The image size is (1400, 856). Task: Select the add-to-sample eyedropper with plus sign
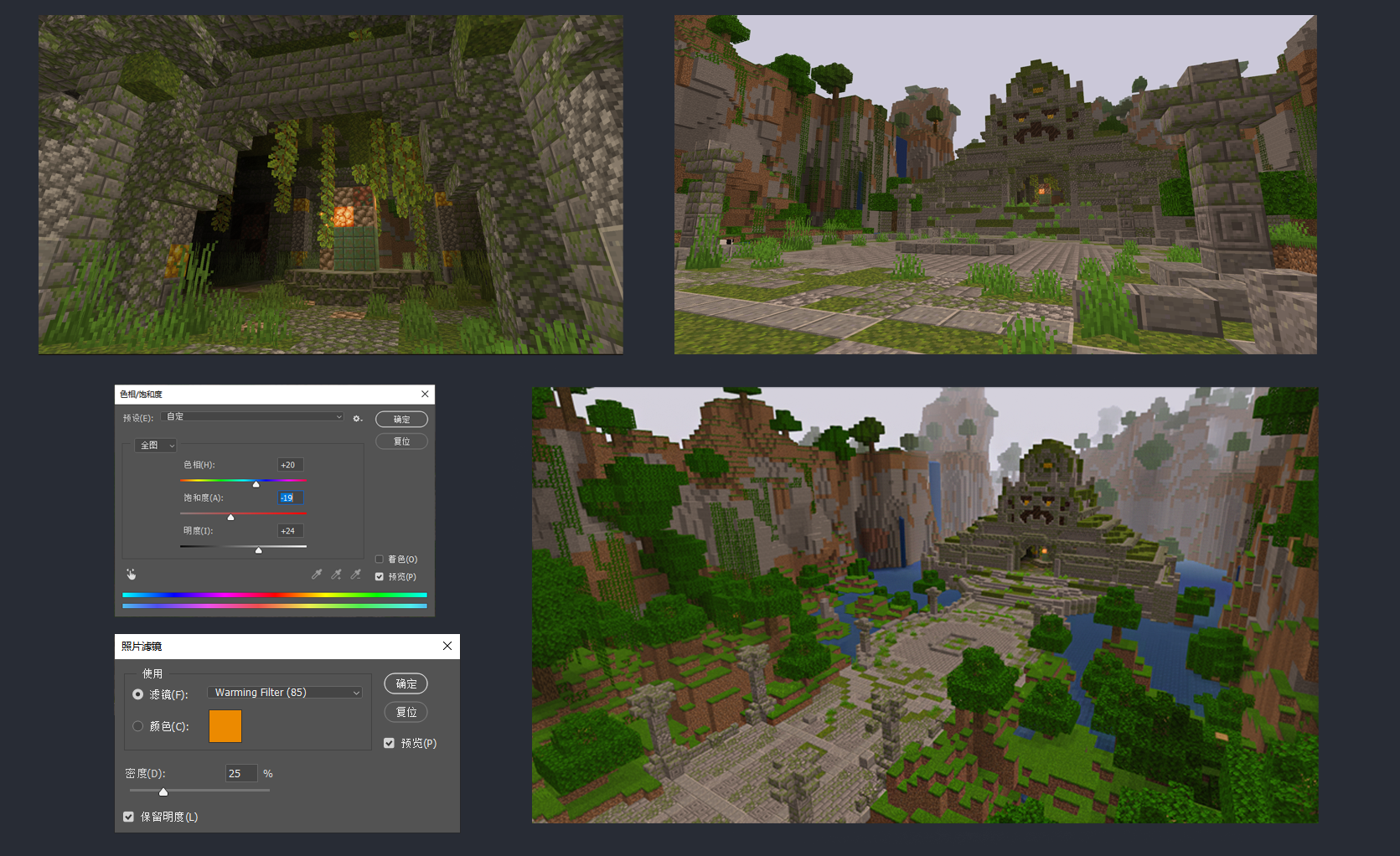336,574
